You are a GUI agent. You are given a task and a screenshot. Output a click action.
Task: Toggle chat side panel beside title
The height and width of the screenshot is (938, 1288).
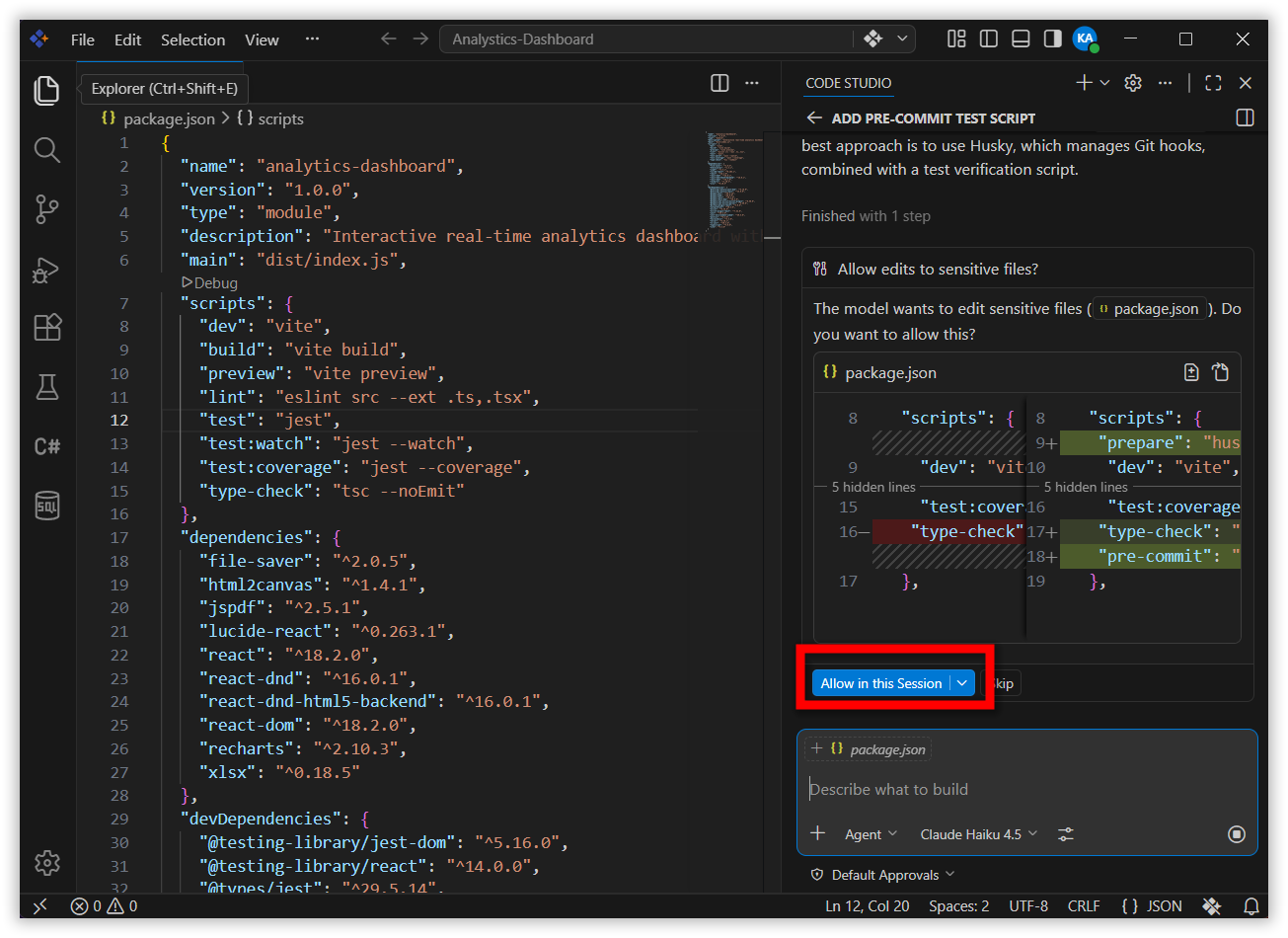pos(1246,117)
